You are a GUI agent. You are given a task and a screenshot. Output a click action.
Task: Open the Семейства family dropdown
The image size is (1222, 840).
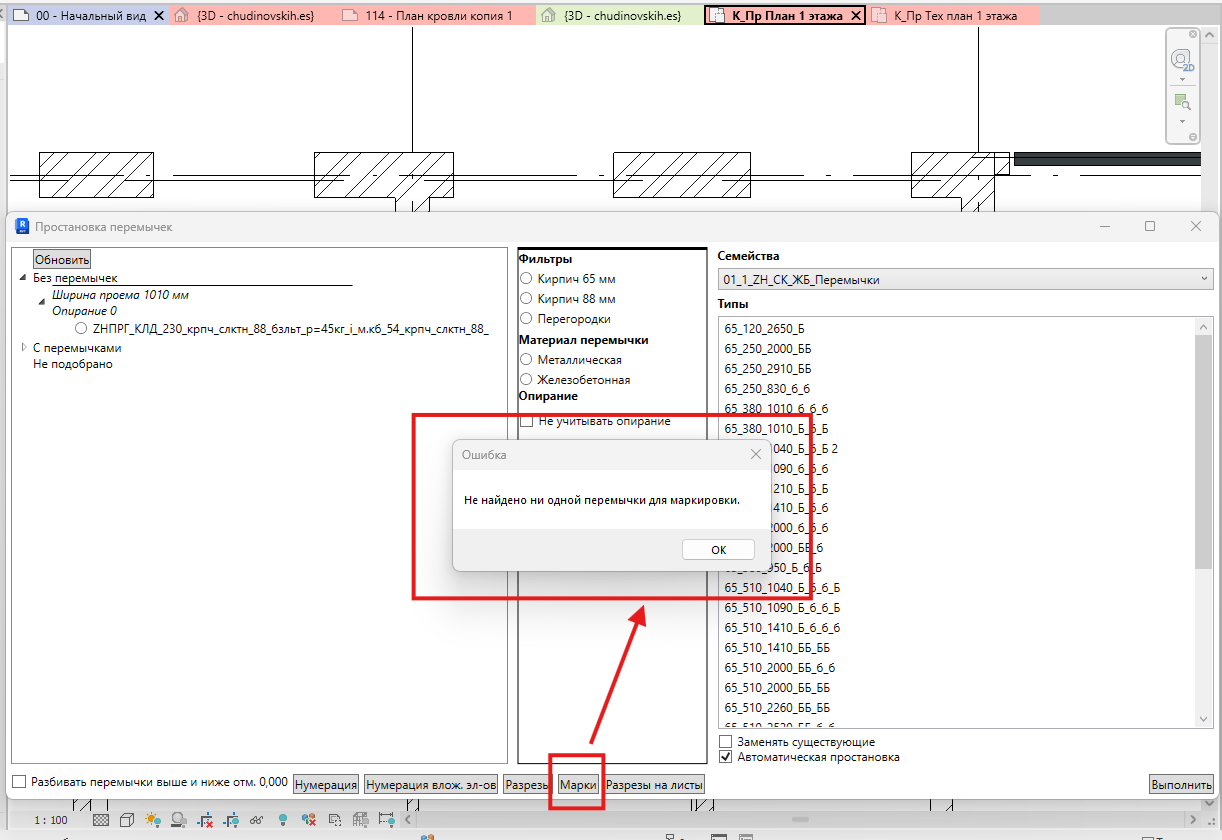[965, 280]
